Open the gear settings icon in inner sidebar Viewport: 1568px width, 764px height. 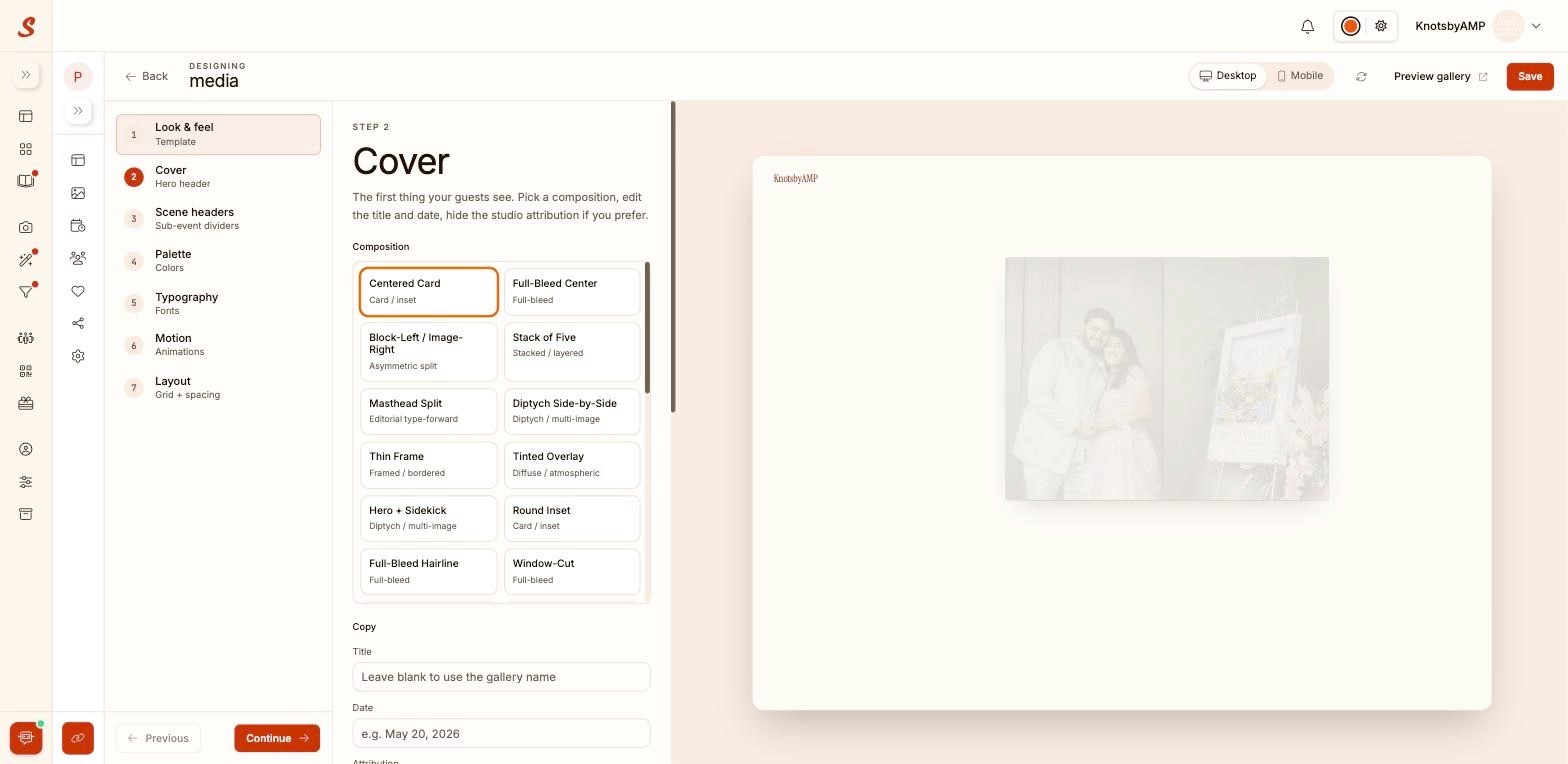point(78,356)
